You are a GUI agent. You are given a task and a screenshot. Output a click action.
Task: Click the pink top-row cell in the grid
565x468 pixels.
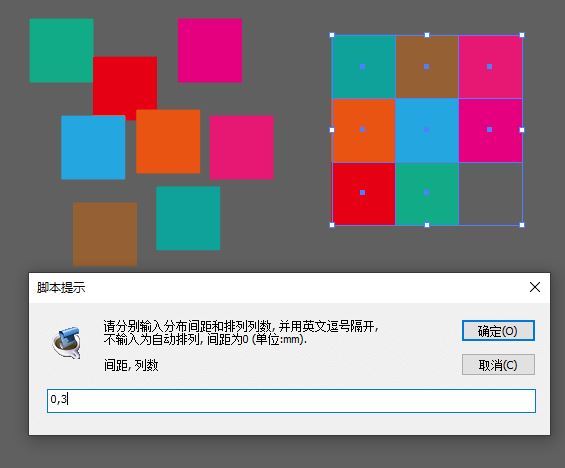coord(490,67)
